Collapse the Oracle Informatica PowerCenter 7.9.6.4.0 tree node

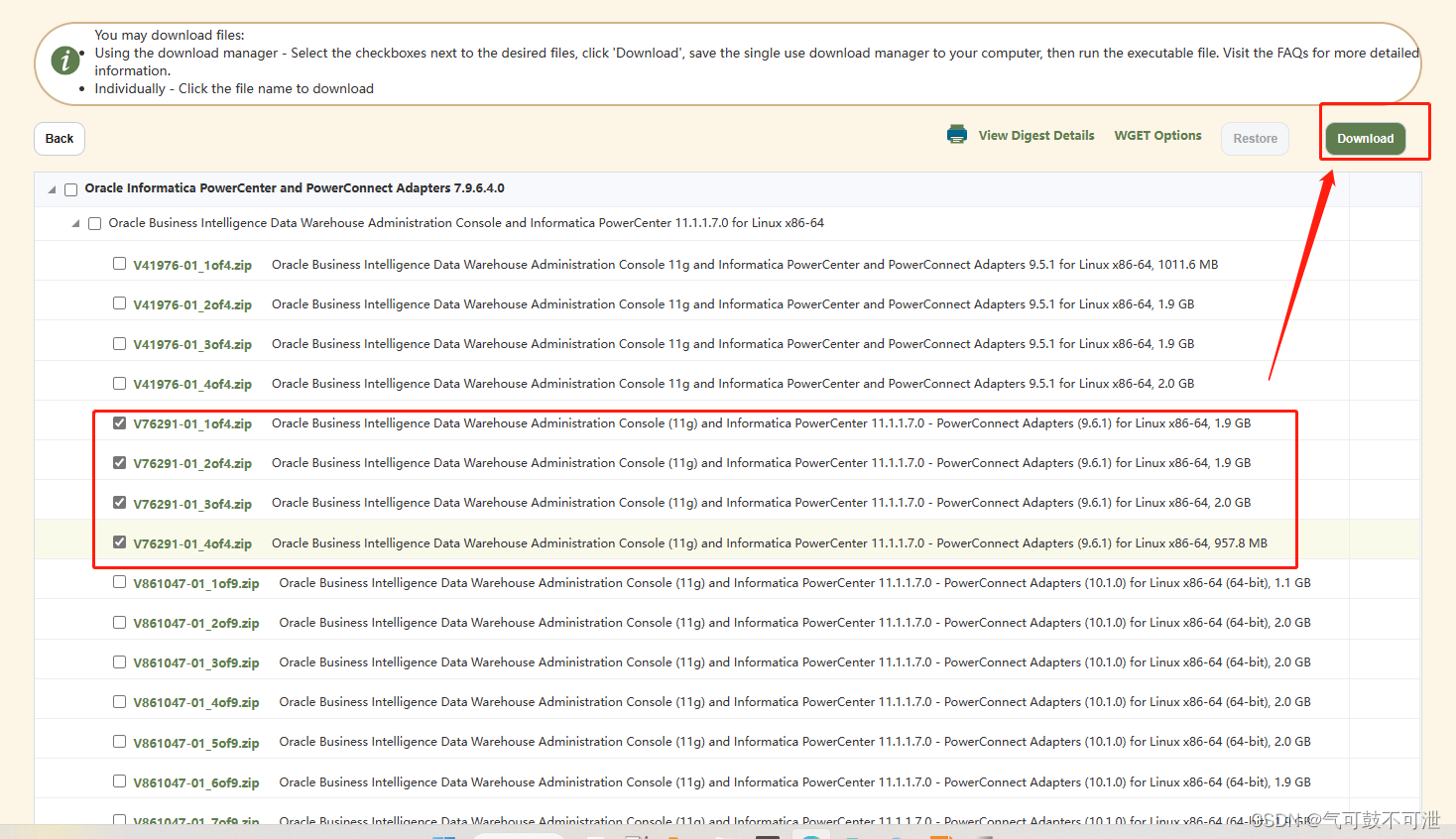[52, 189]
